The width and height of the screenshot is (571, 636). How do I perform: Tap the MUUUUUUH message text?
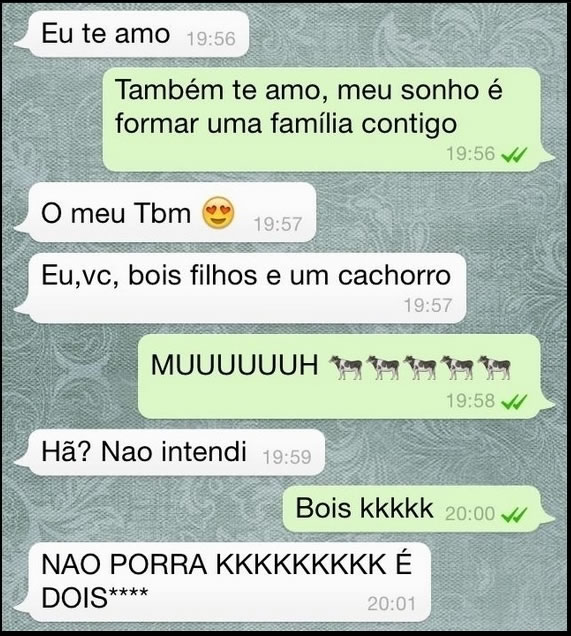(234, 365)
